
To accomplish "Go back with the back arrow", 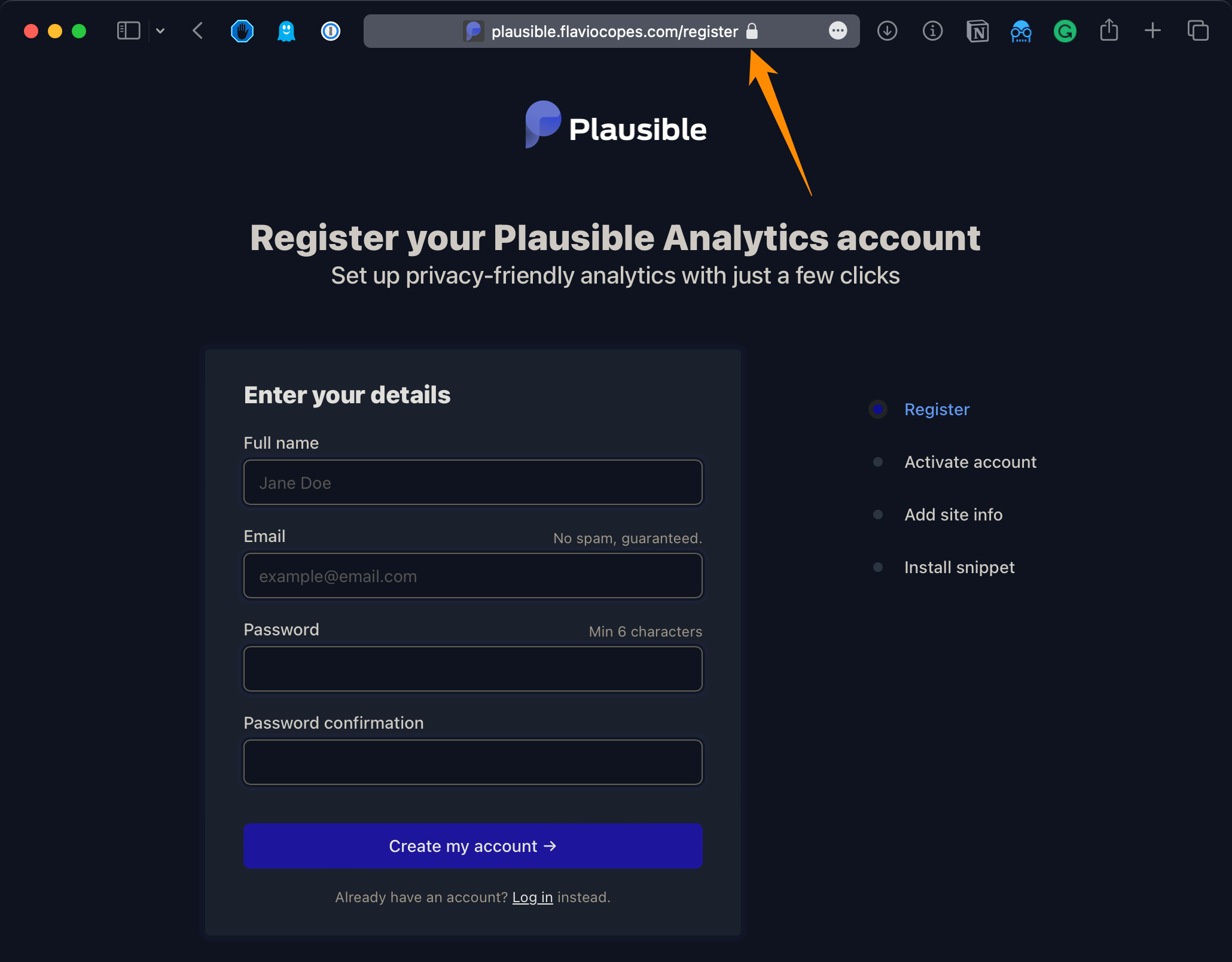I will click(x=198, y=31).
